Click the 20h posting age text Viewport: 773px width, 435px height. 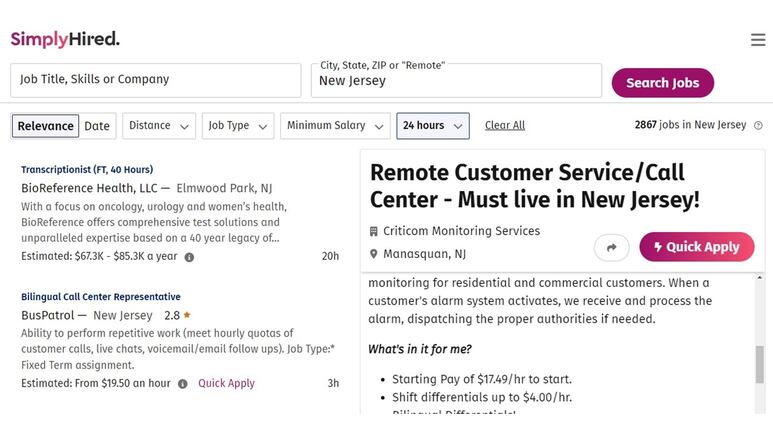[330, 256]
